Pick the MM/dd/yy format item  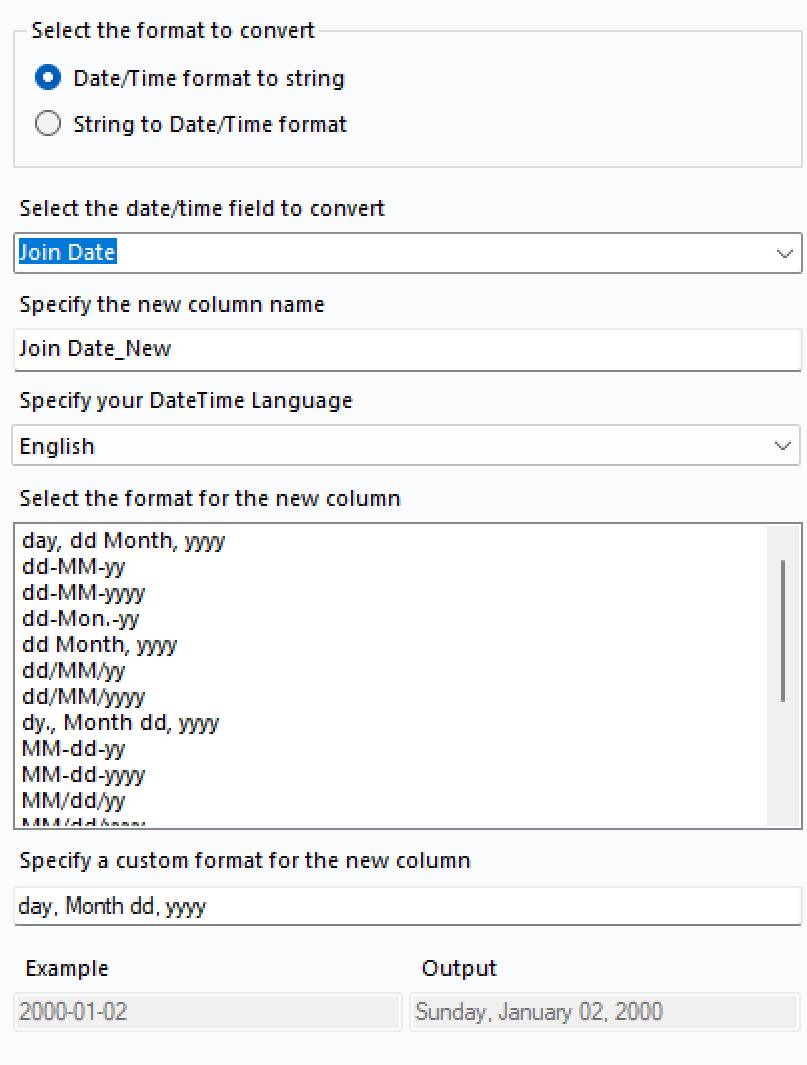coord(73,801)
